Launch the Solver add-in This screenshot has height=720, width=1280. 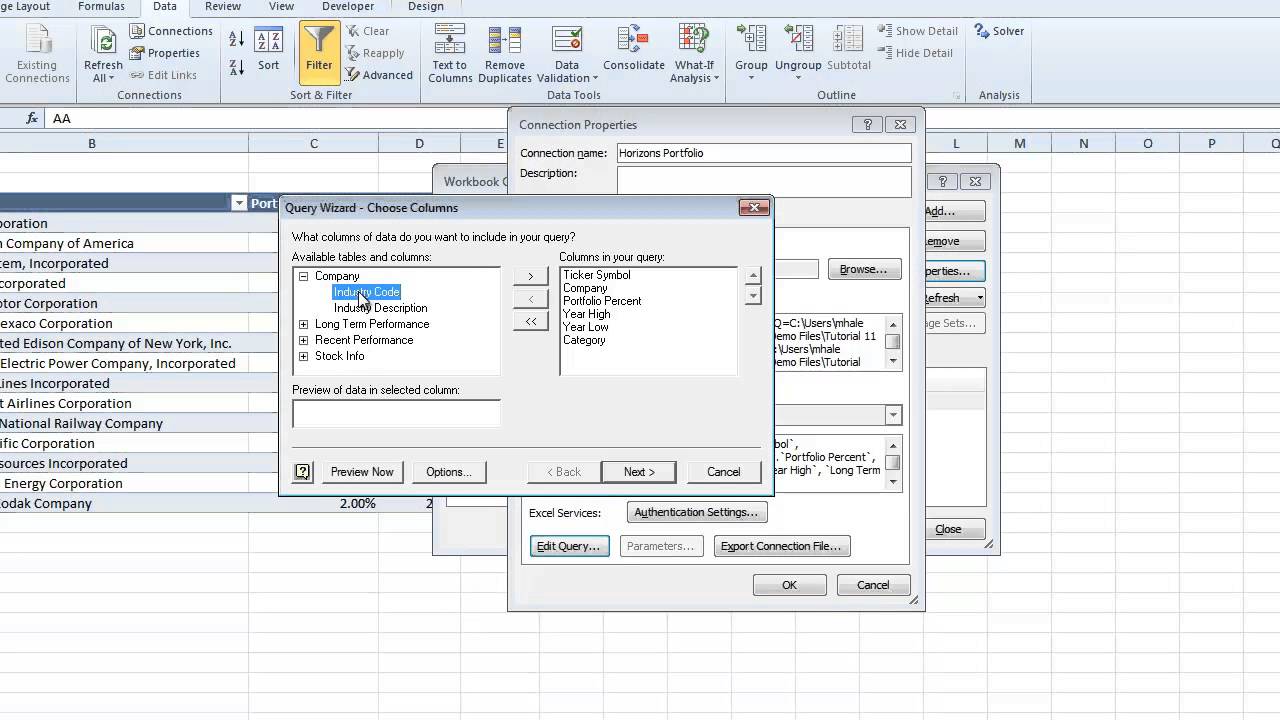coord(999,31)
